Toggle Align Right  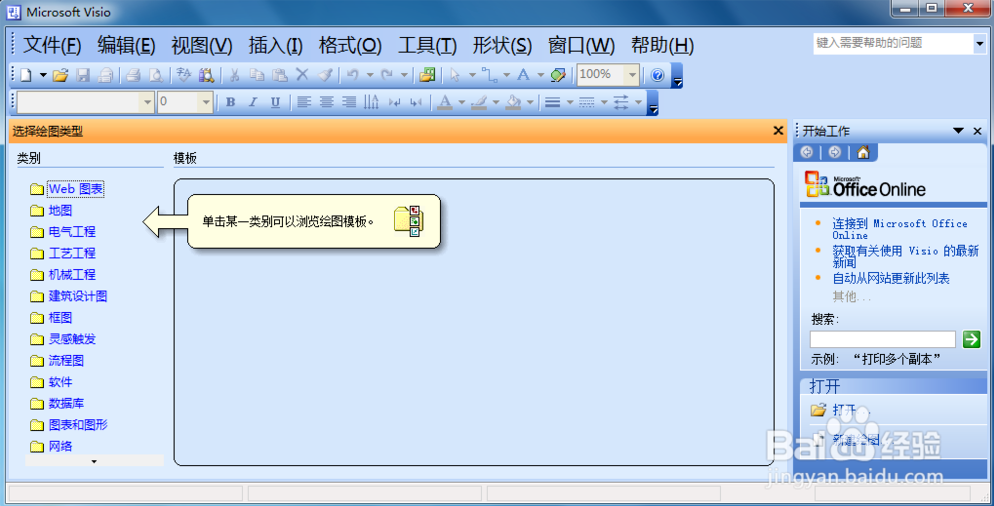point(349,102)
